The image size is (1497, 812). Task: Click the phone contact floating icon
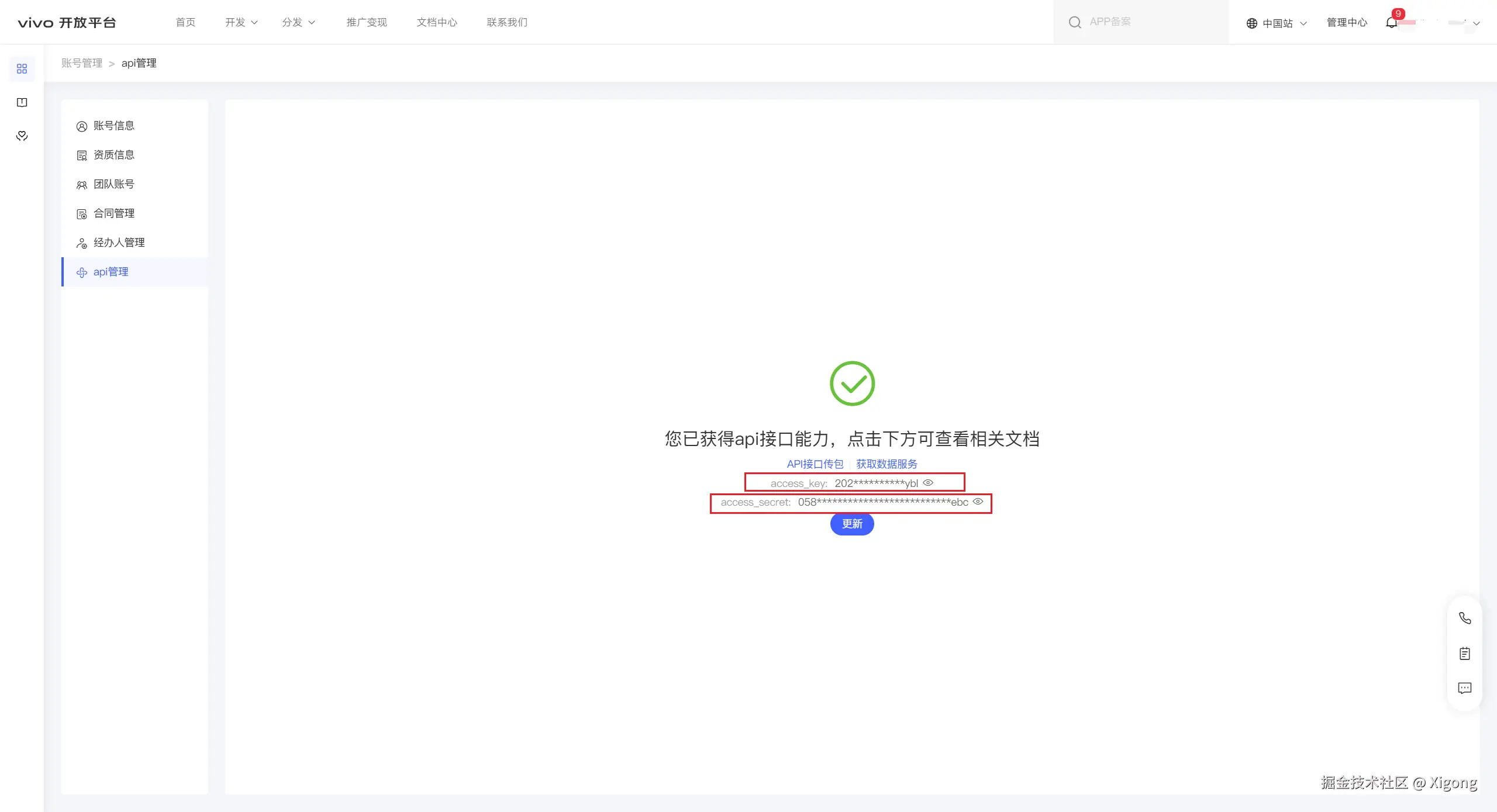point(1464,618)
